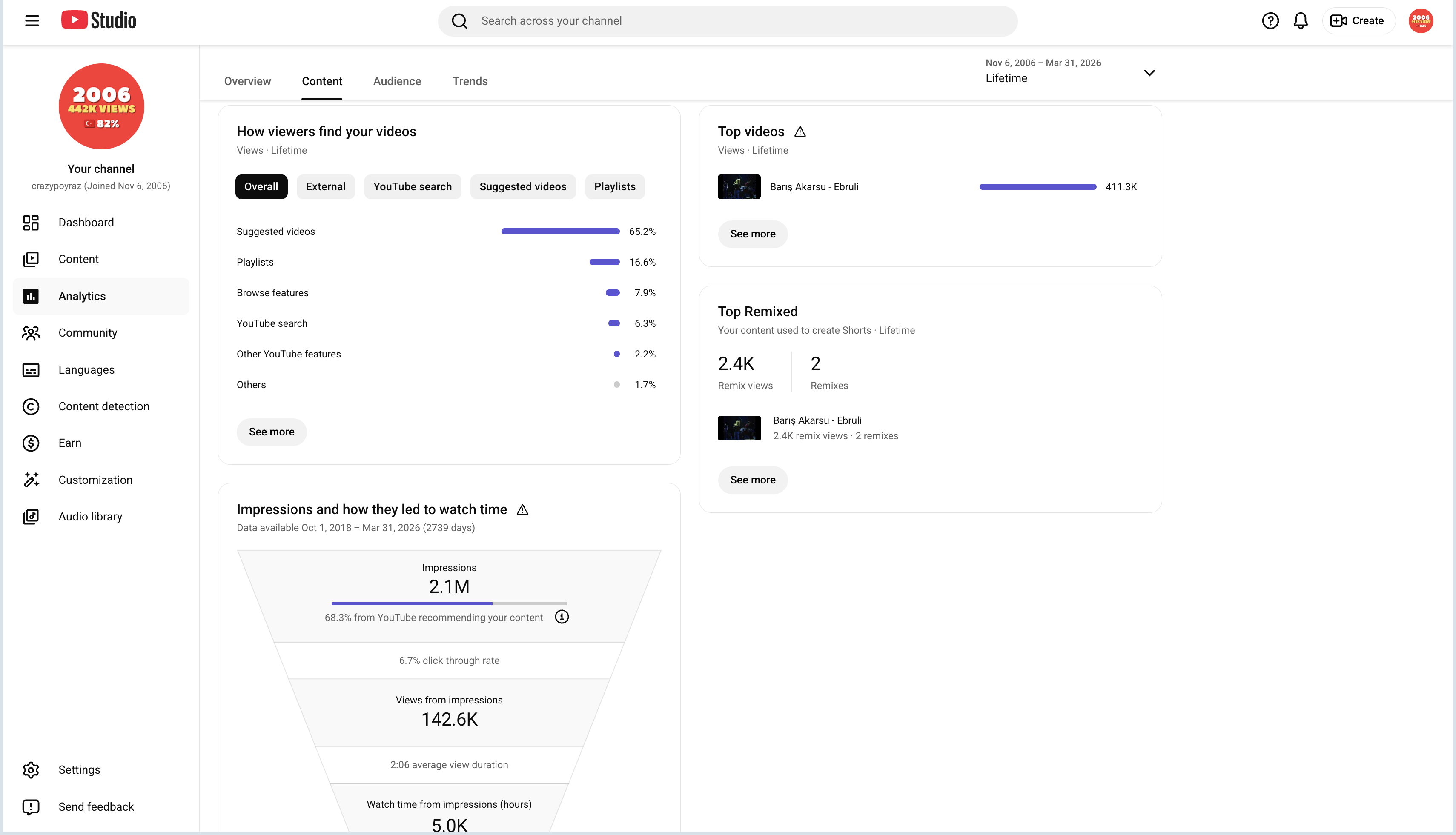This screenshot has height=835, width=1456.
Task: Click the 142.6K Views from impressions value
Action: pos(449,719)
